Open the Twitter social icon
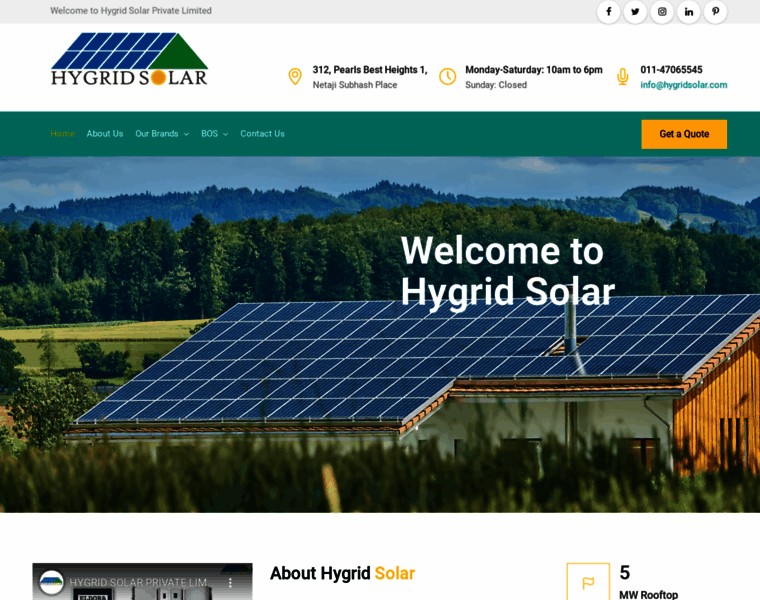Screen dimensions: 760x600 (x=635, y=12)
